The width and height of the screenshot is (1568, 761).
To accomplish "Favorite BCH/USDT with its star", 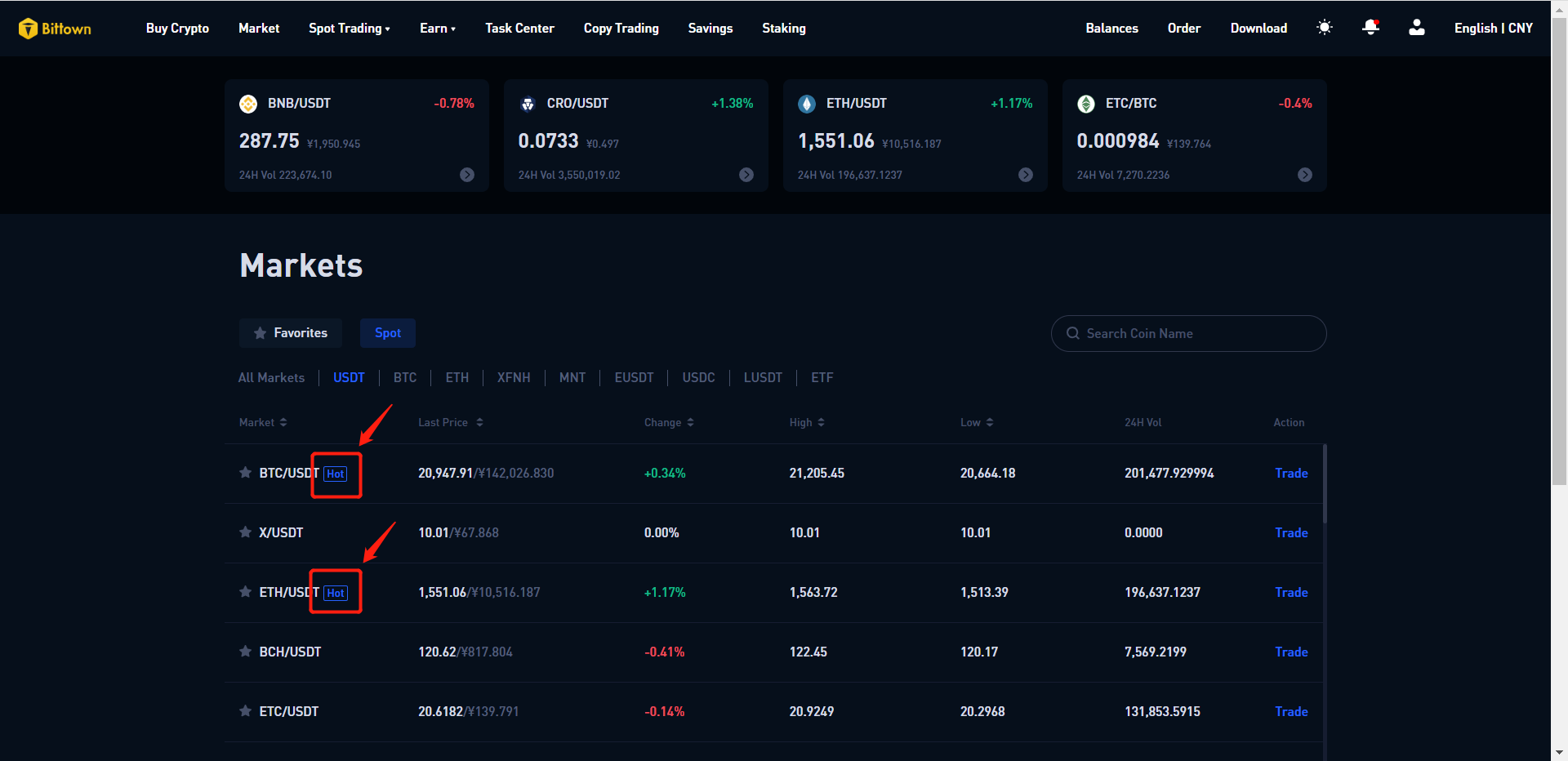I will (245, 652).
